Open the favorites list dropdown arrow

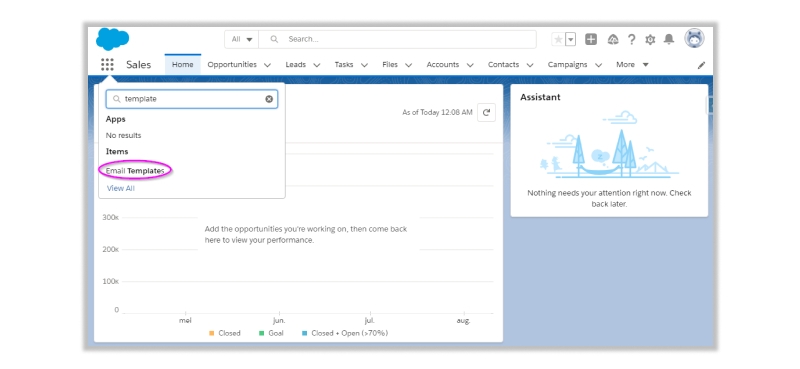coord(570,39)
